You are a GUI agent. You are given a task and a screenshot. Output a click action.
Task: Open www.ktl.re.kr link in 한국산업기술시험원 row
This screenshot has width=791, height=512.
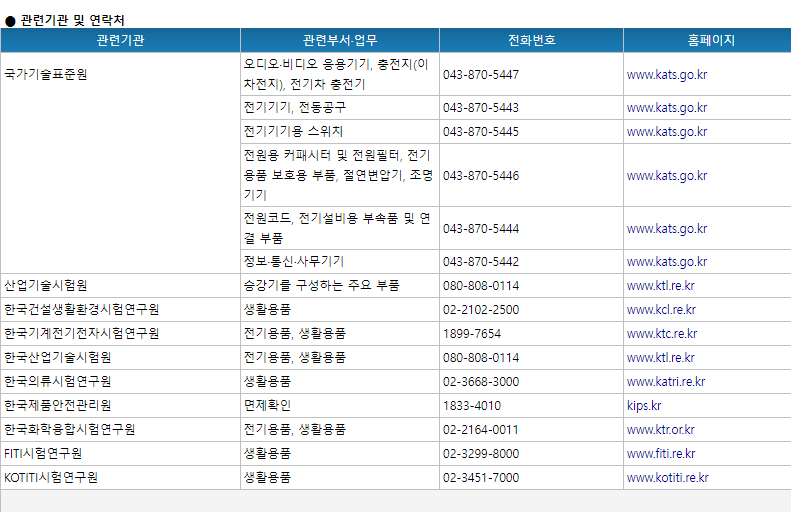[660, 358]
